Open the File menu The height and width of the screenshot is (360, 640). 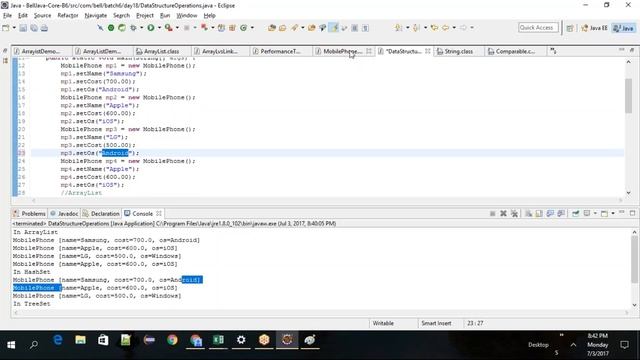(7, 16)
